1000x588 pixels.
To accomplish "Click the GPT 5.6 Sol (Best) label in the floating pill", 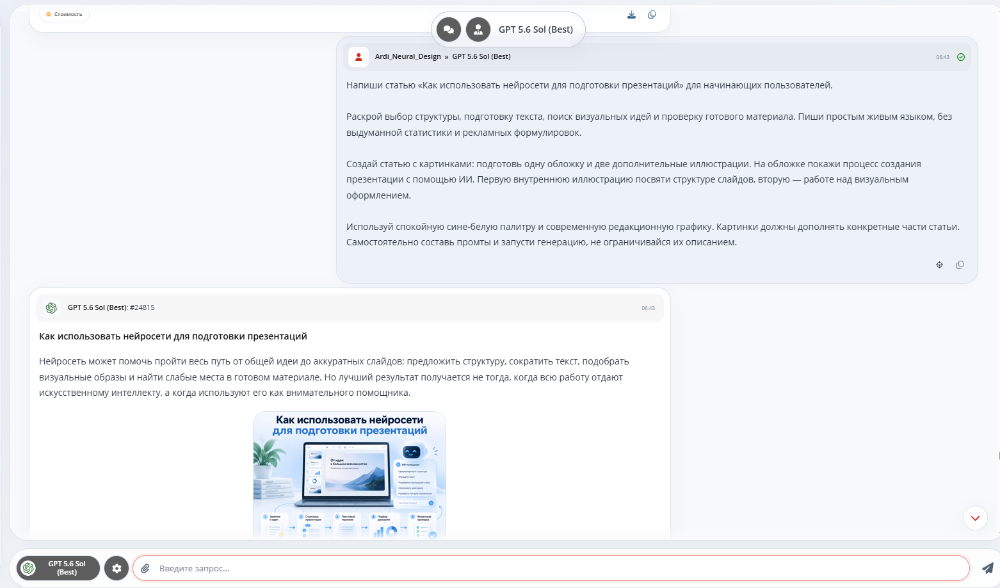I will coord(536,29).
